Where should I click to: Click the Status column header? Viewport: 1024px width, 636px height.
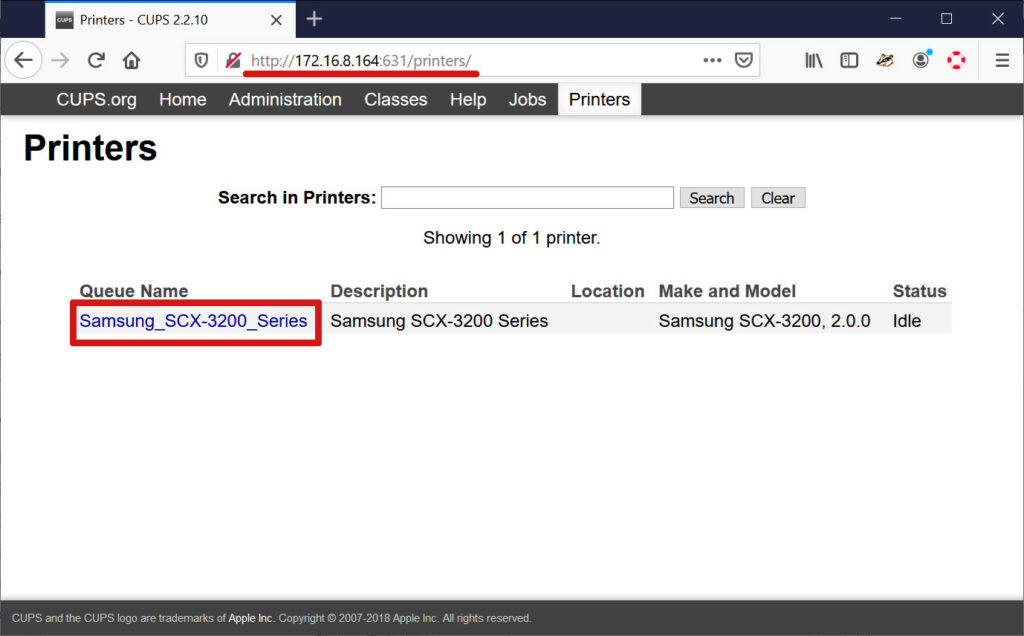click(x=920, y=291)
